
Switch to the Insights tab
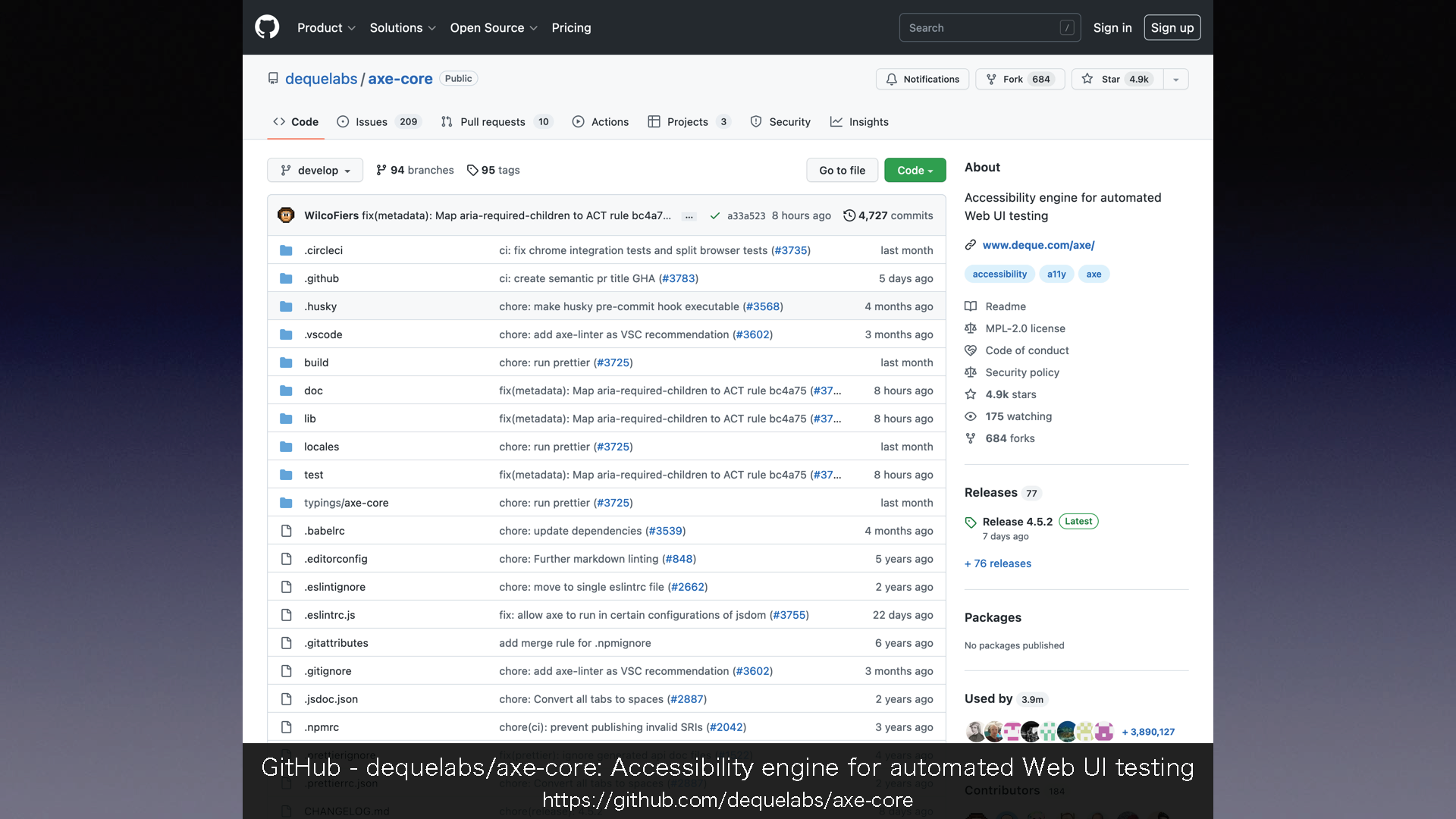859,121
